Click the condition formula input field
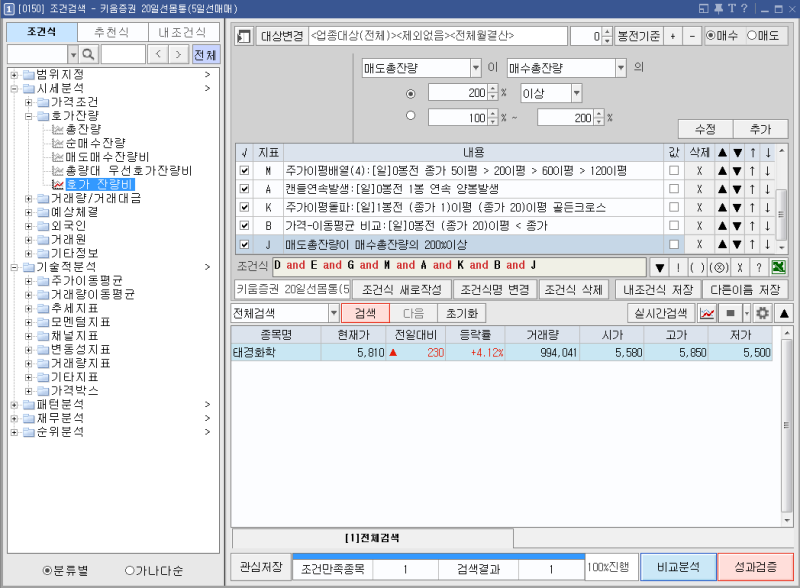800x588 pixels. pyautogui.click(x=459, y=267)
